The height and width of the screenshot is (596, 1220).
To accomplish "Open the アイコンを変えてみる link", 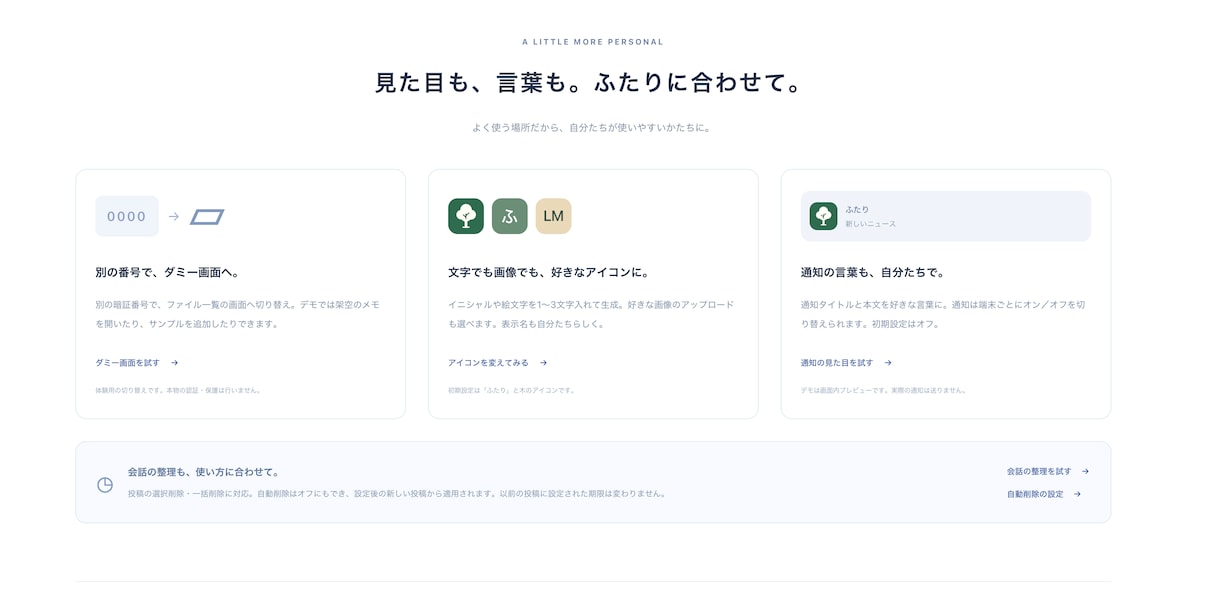I will click(498, 363).
